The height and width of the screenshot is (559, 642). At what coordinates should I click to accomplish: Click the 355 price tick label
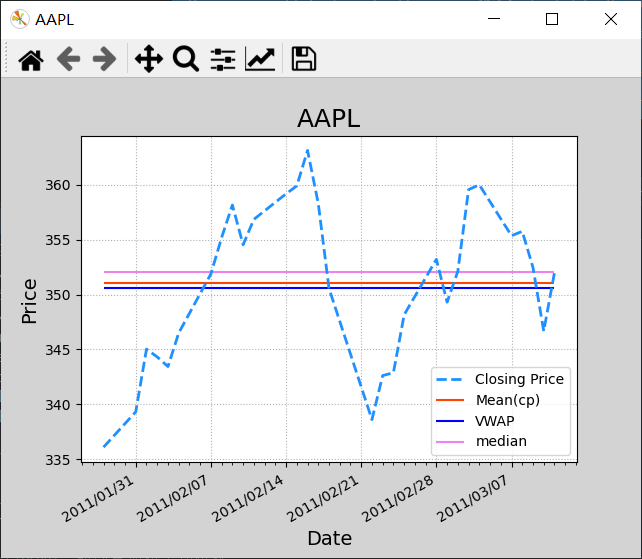pyautogui.click(x=58, y=240)
